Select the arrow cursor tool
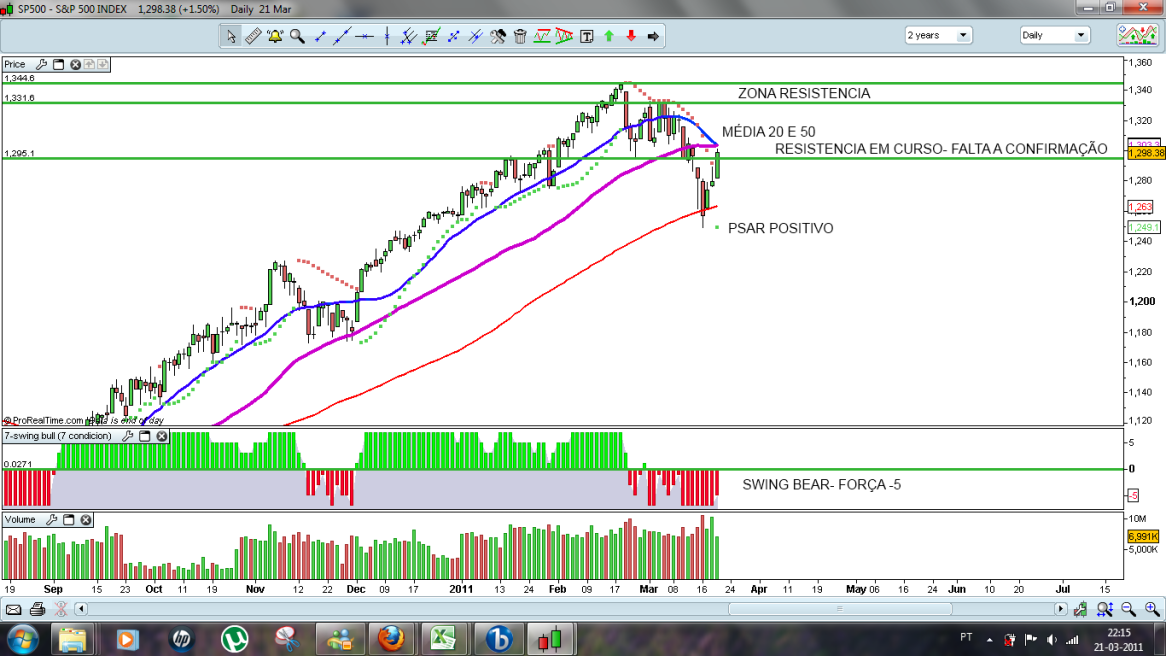 tap(231, 36)
